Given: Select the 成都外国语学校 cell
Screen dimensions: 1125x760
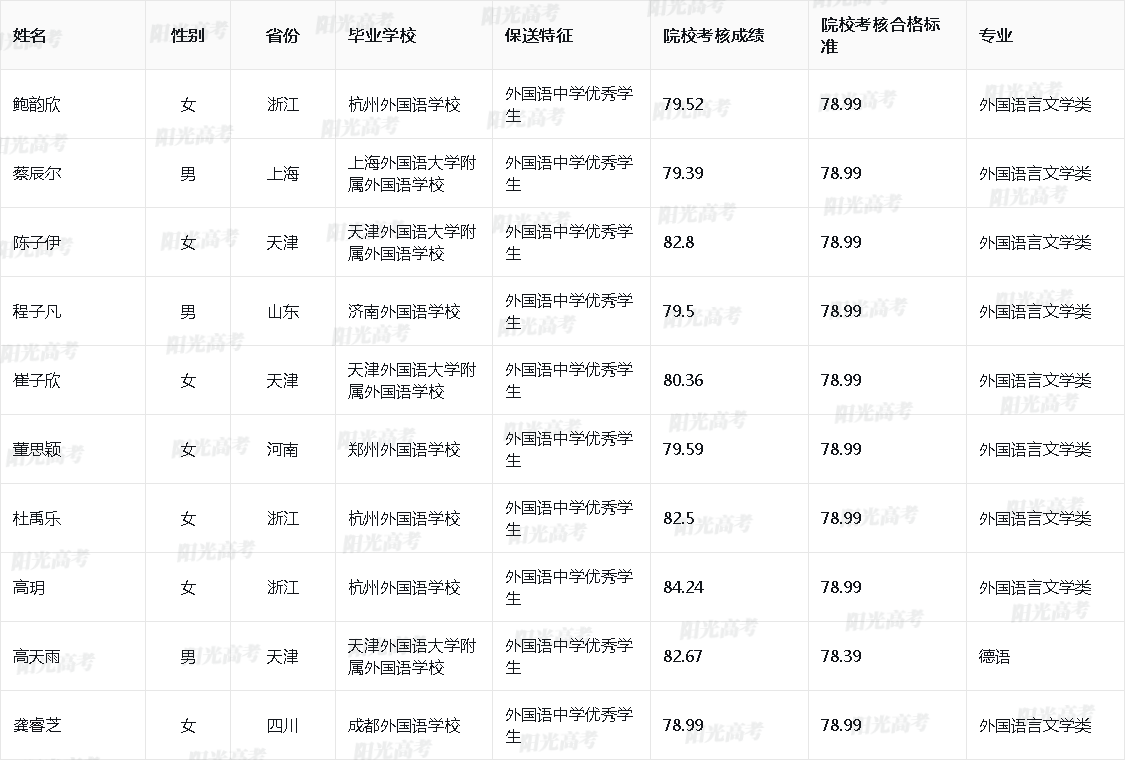Looking at the screenshot, I should (x=404, y=726).
